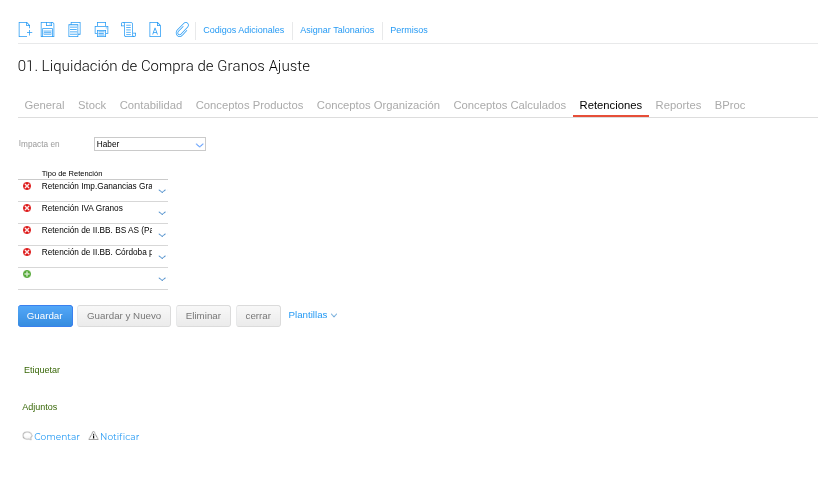The height and width of the screenshot is (482, 818).
Task: Click the paperclip attachment icon
Action: 182,30
